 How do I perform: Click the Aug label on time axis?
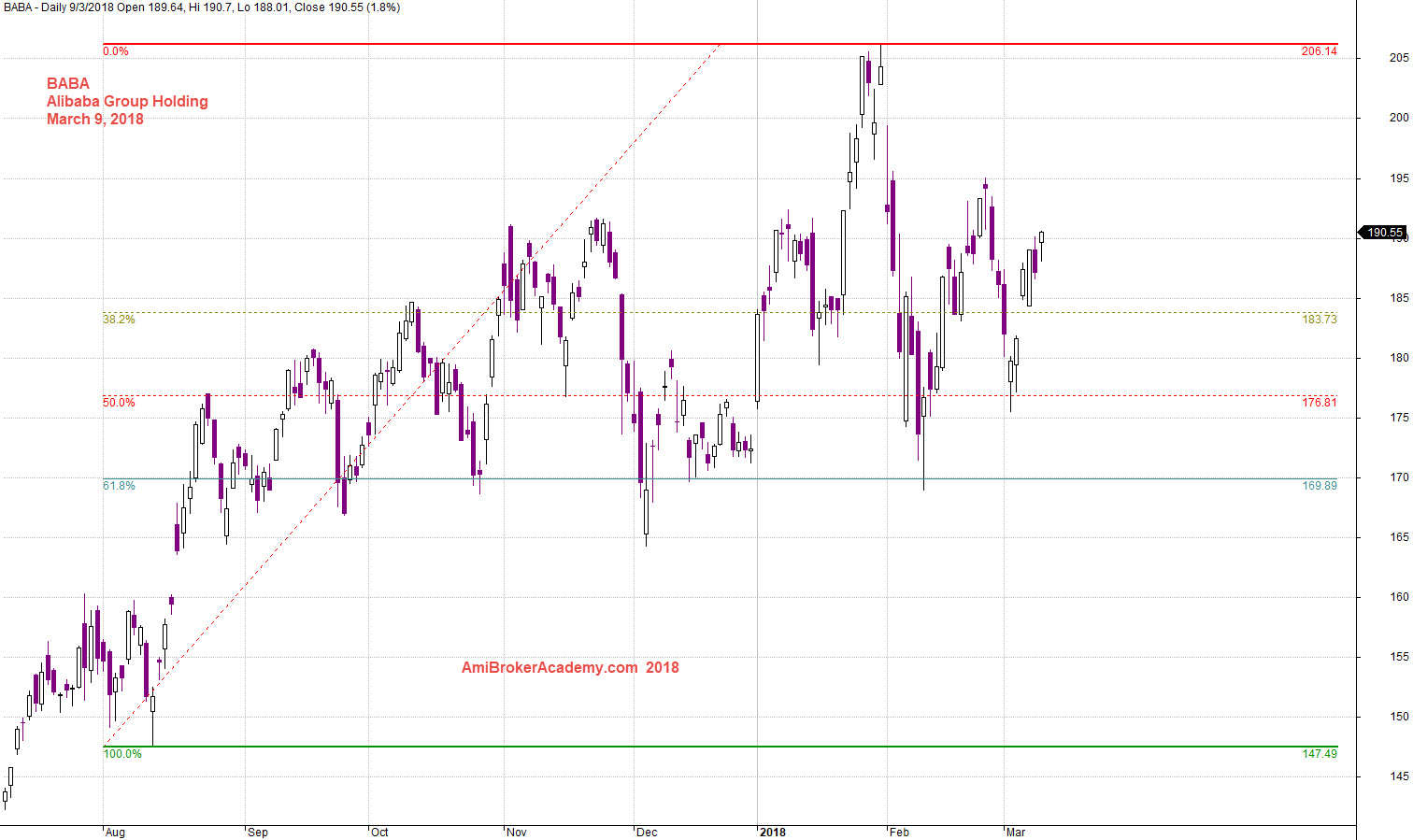(115, 833)
